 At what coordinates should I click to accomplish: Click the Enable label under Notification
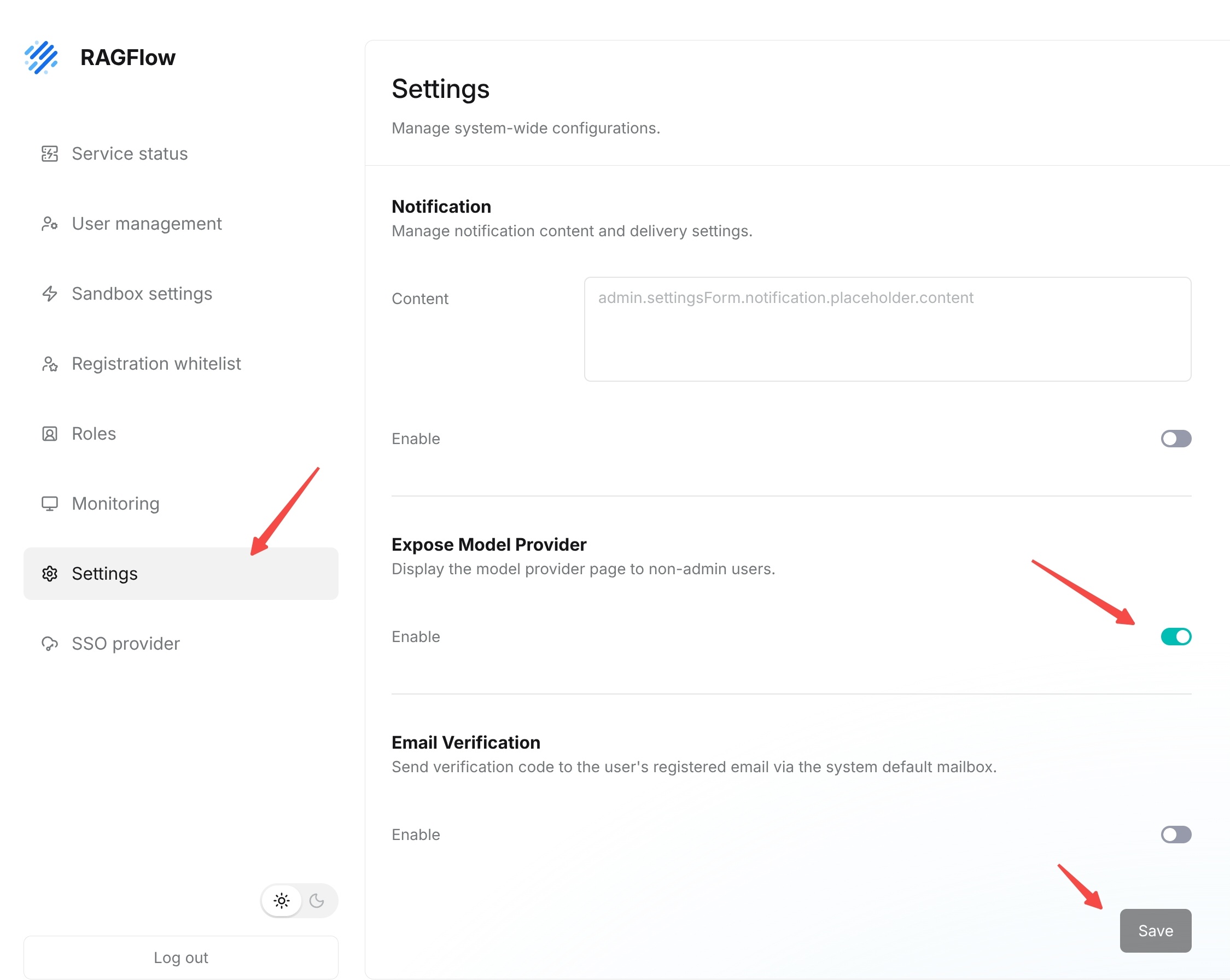pos(416,439)
